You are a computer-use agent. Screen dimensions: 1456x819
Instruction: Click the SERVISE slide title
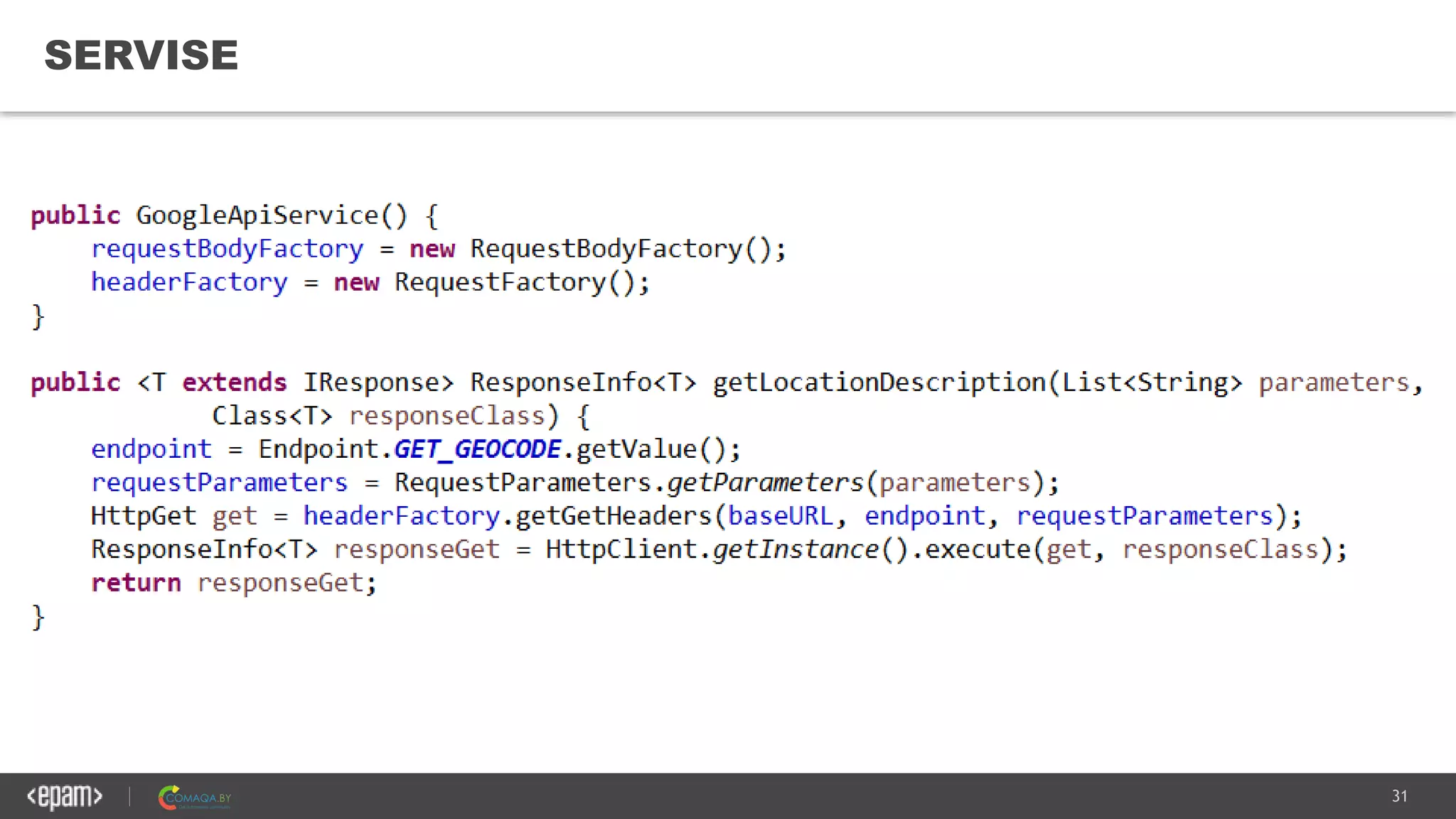click(x=141, y=55)
